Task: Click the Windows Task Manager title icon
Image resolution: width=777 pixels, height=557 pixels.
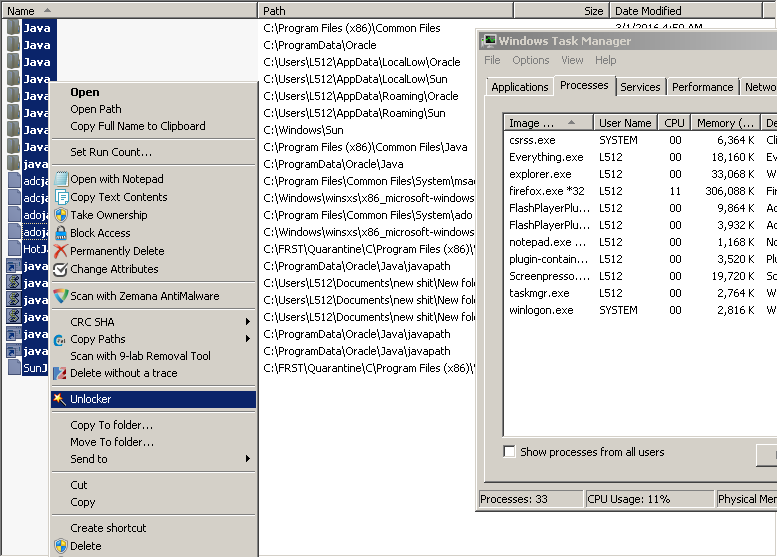Action: (490, 41)
